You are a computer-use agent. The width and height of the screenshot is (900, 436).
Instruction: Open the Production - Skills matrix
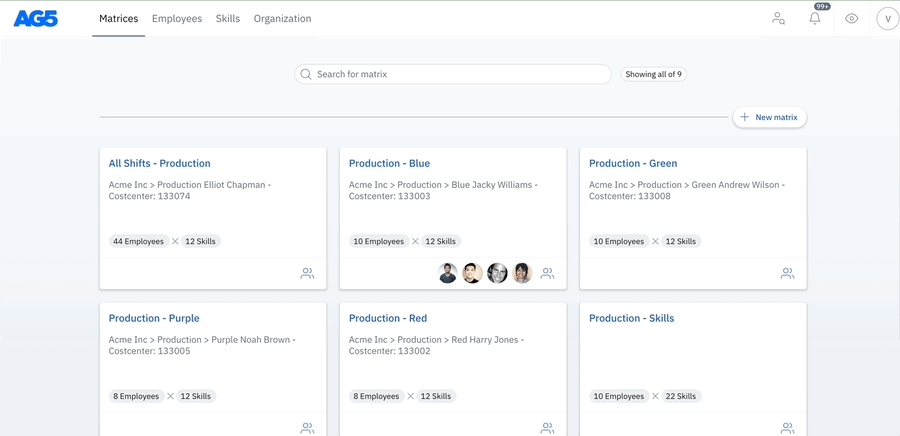pyautogui.click(x=631, y=318)
